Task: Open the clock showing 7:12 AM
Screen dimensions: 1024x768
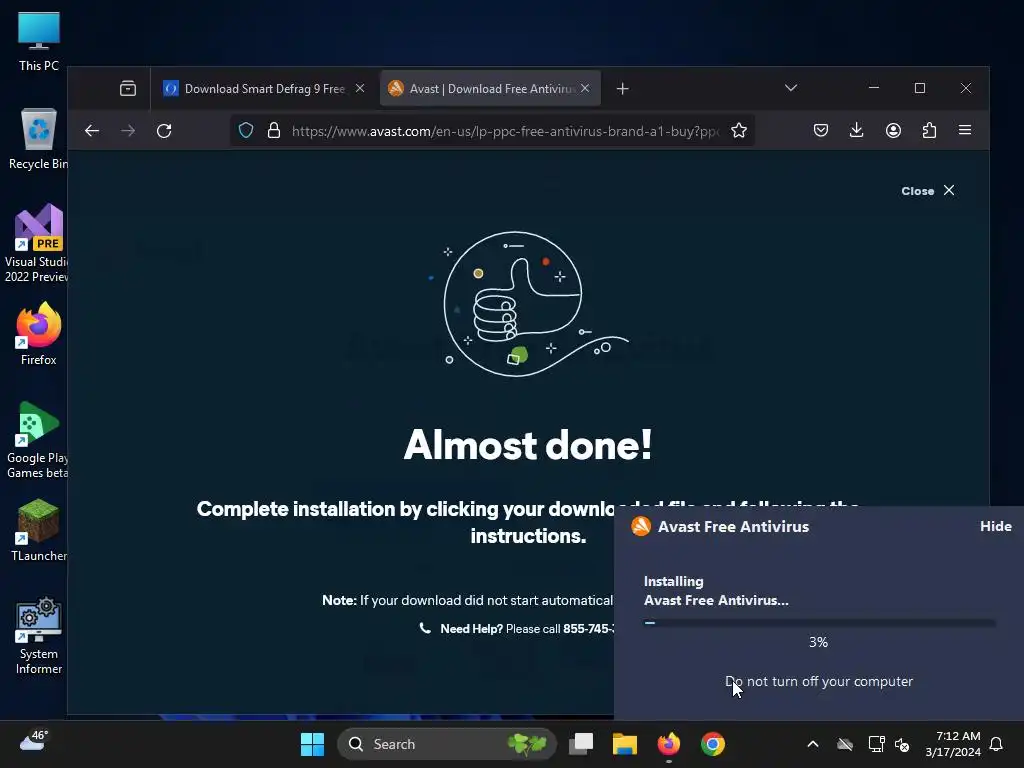Action: click(x=953, y=744)
